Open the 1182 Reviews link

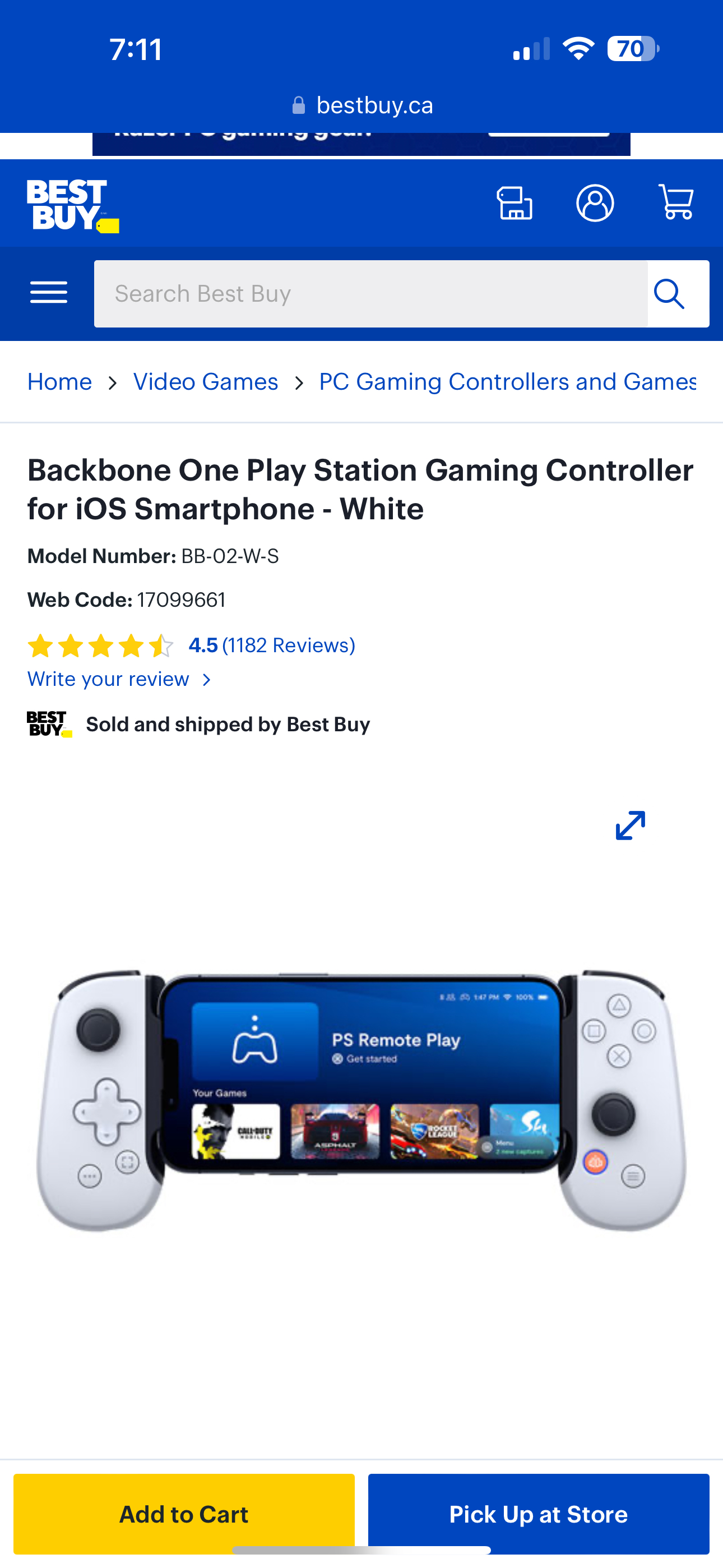[289, 645]
